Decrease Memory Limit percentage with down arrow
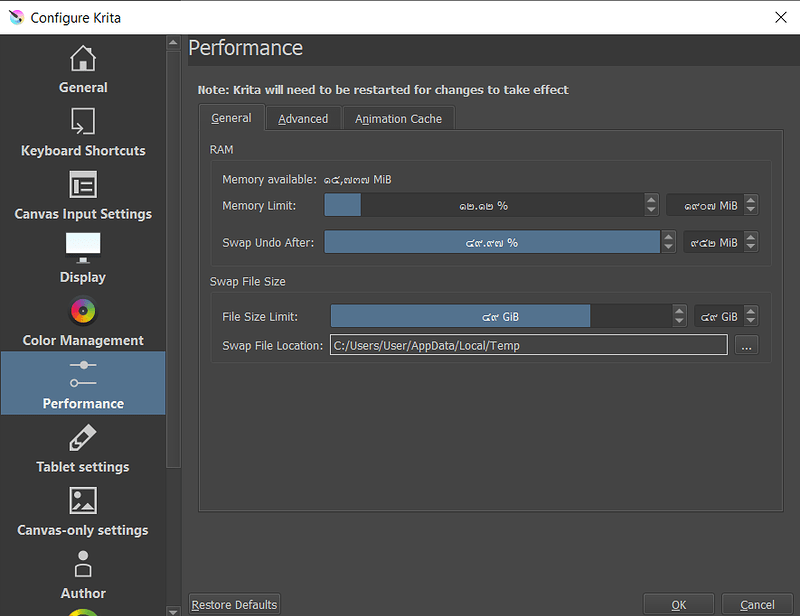800x616 pixels. coord(651,211)
